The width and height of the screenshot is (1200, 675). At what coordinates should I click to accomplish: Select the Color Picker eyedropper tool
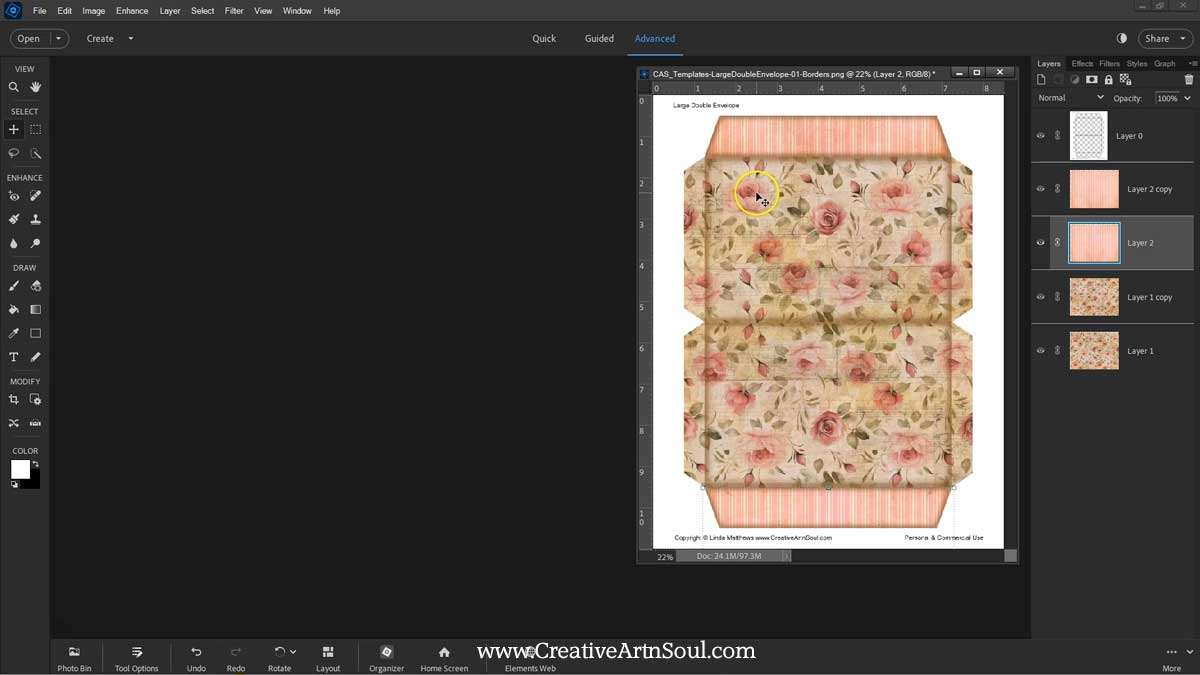(x=14, y=333)
